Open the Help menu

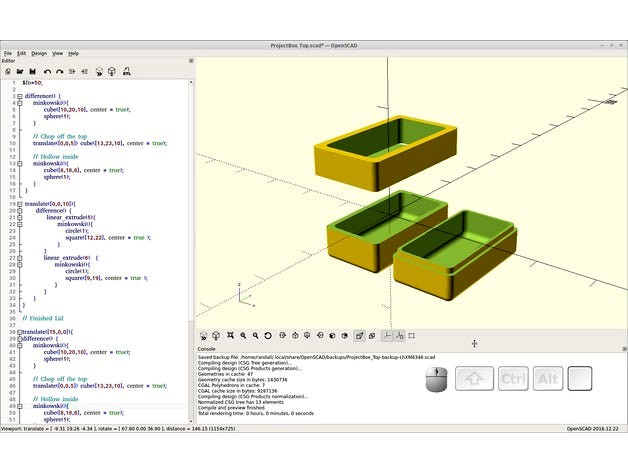[73, 53]
